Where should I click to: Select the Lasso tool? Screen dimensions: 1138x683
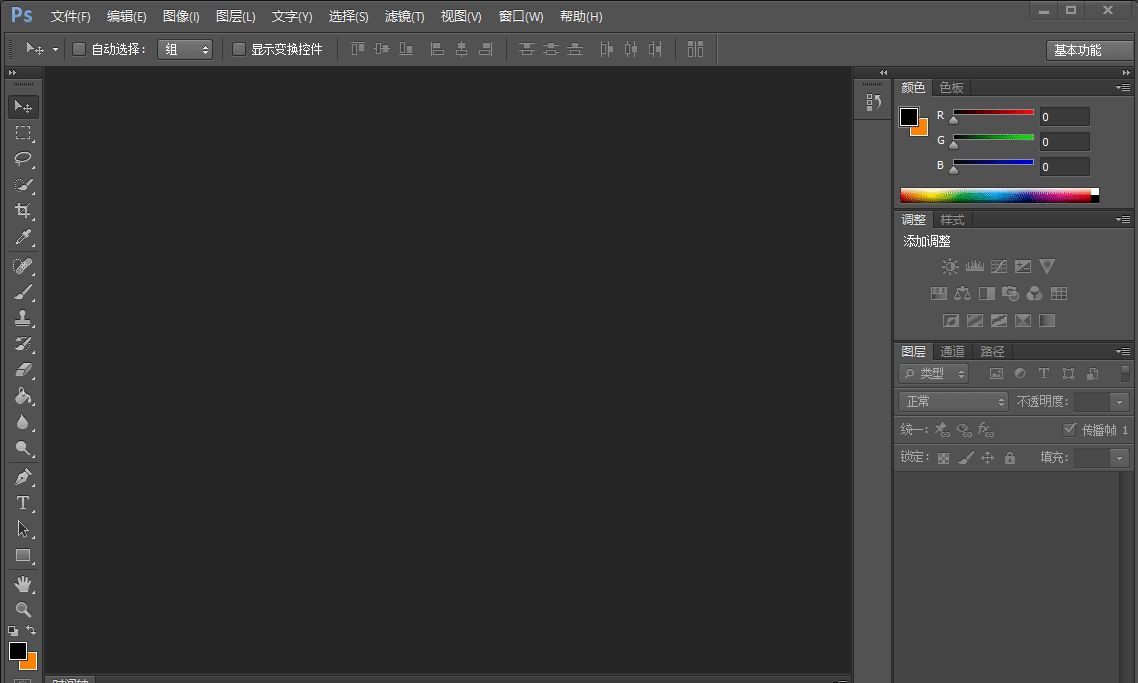coord(23,159)
